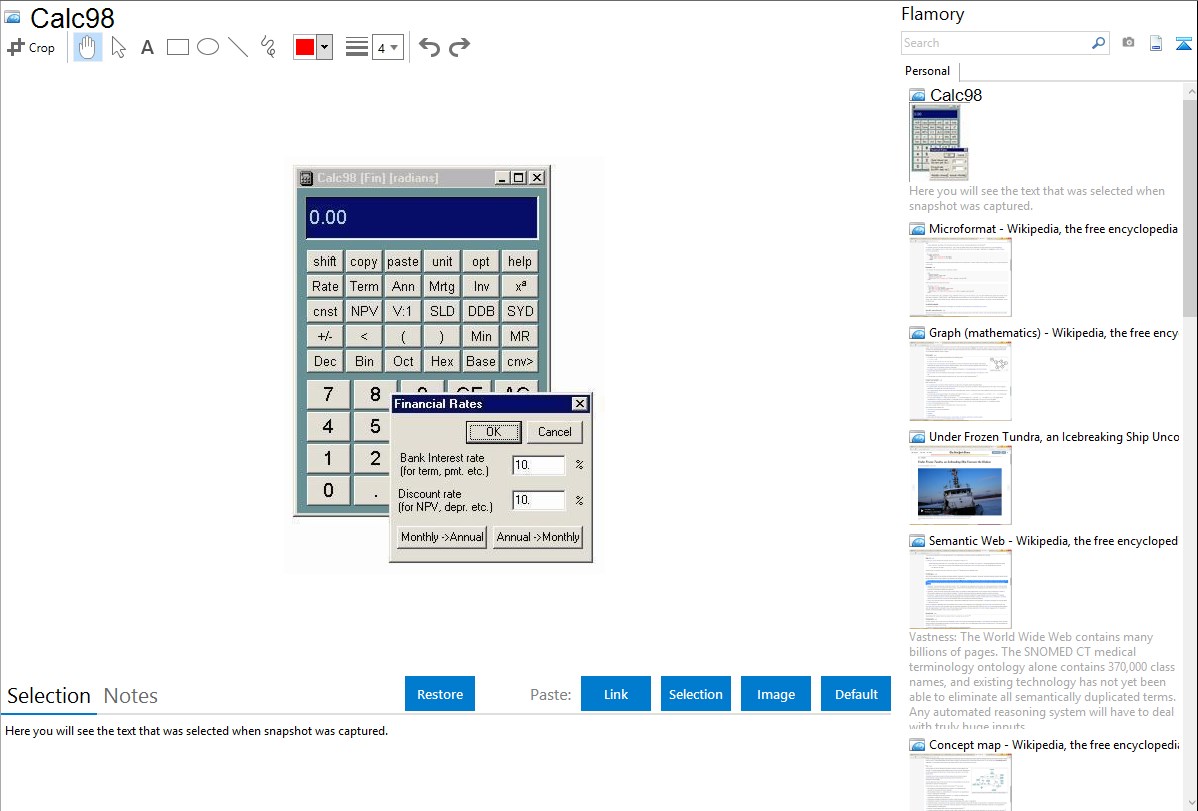Pick the rectangle shape tool
Image resolution: width=1198 pixels, height=811 pixels.
[x=177, y=47]
